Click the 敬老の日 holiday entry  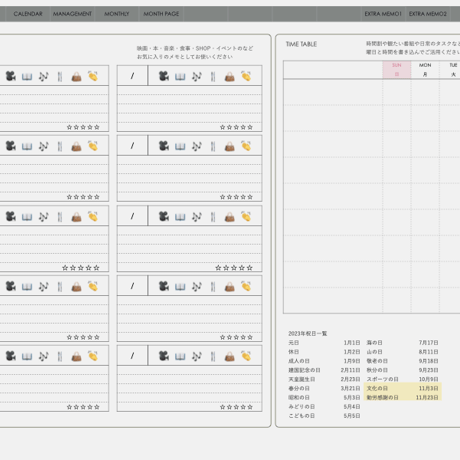tap(377, 361)
